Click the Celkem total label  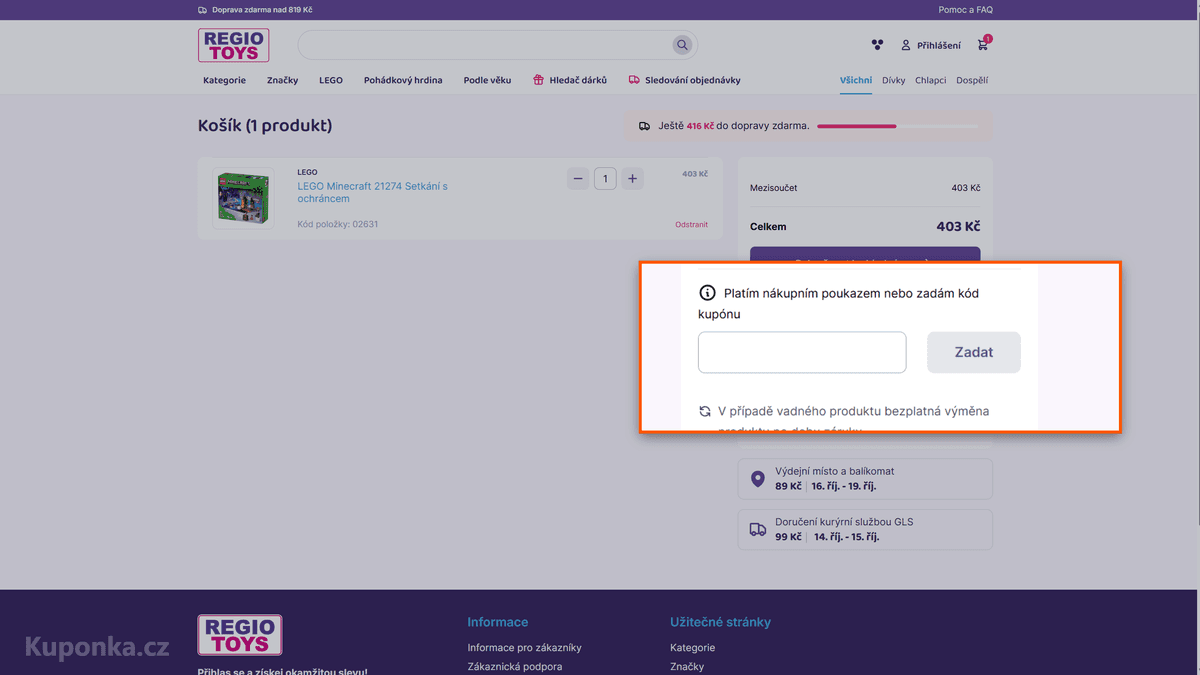pyautogui.click(x=768, y=227)
